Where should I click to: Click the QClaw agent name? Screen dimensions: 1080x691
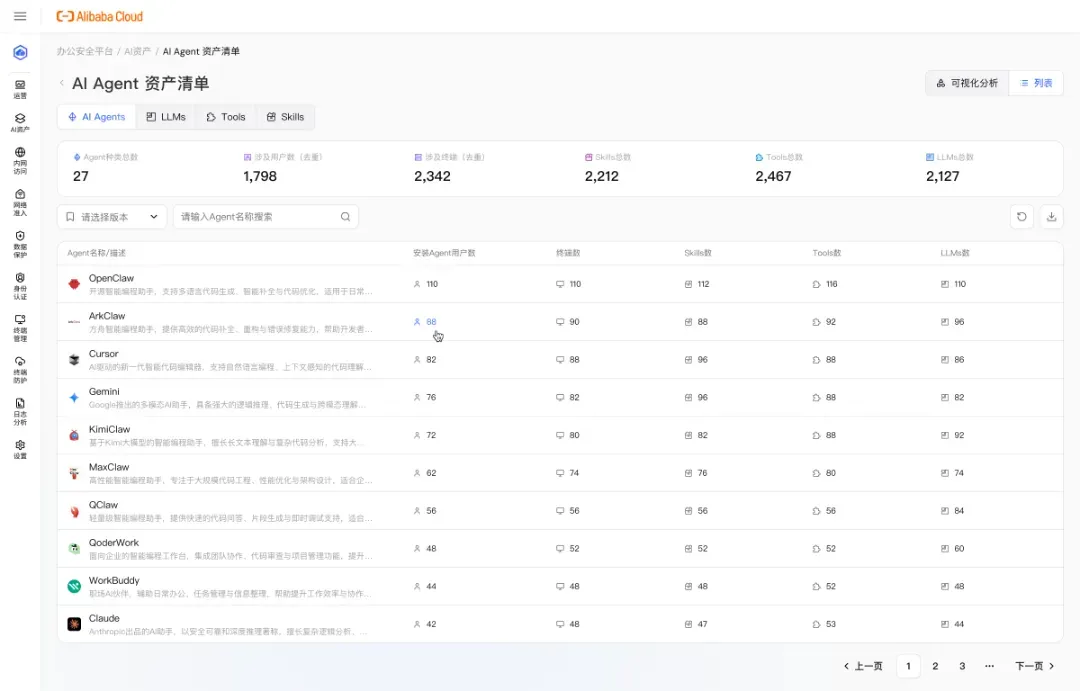tap(103, 505)
